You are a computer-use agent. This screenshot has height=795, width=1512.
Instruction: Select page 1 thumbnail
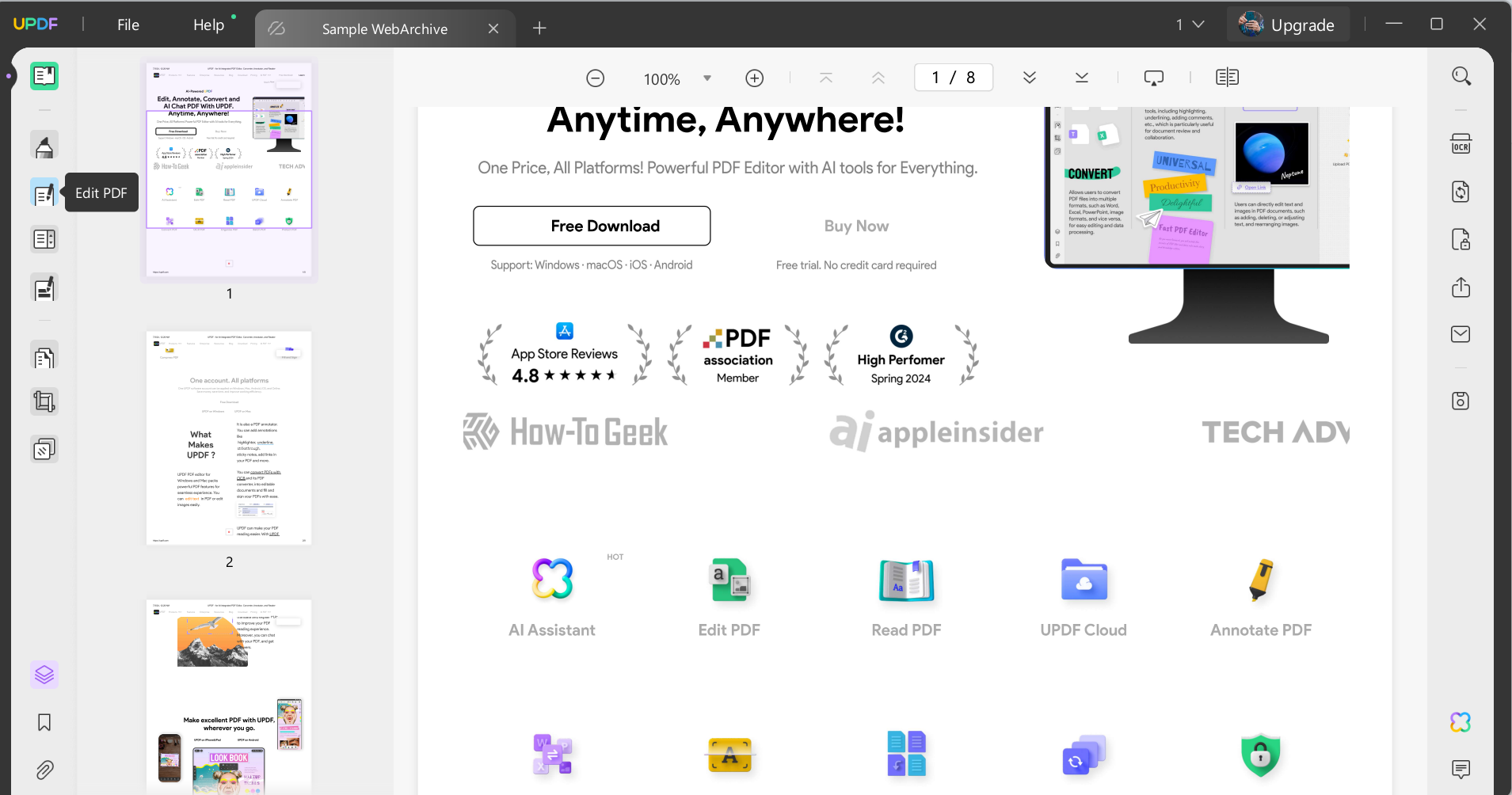pos(229,171)
